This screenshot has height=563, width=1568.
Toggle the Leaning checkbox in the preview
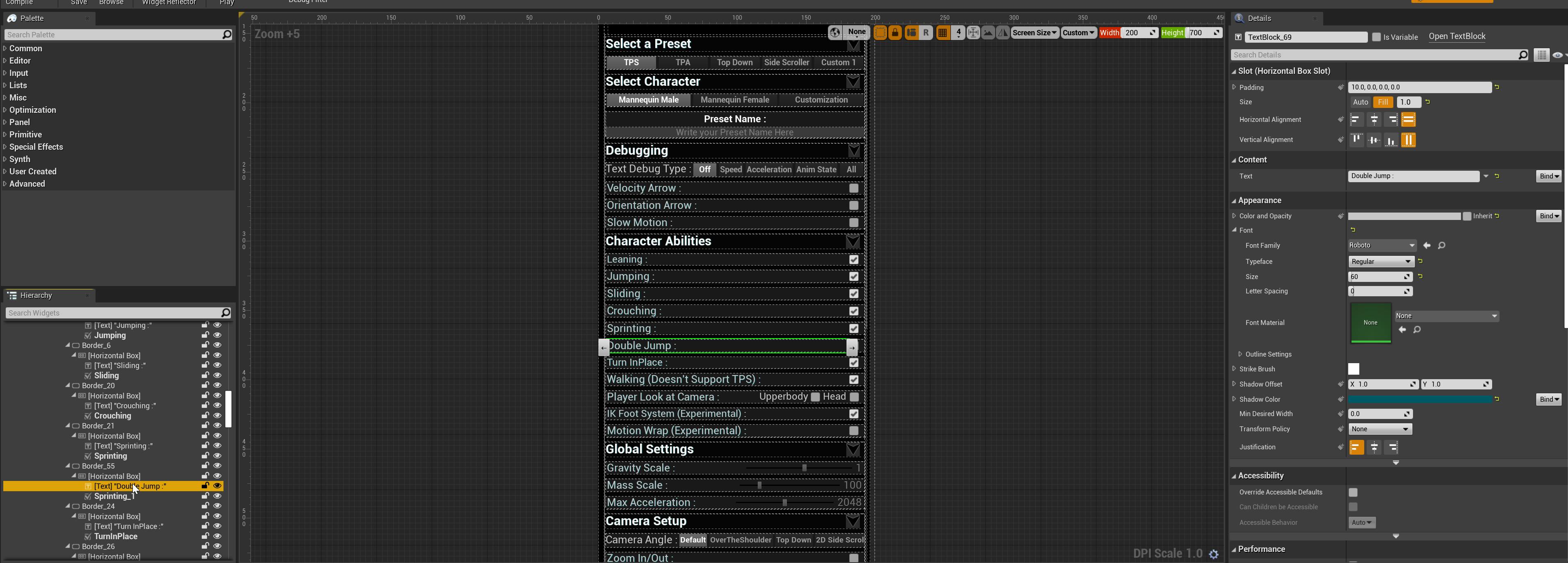click(854, 260)
